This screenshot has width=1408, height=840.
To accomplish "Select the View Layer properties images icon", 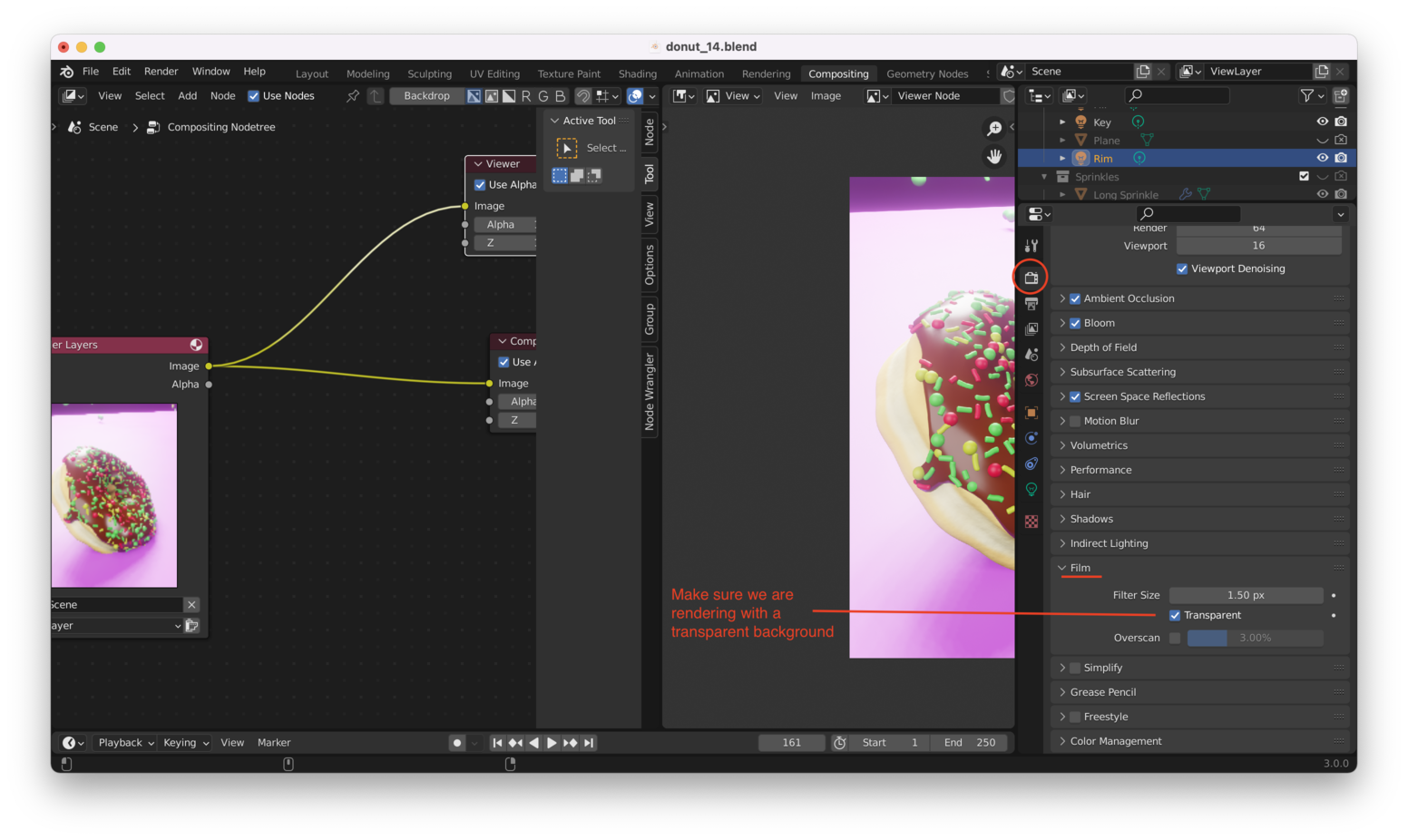I will point(1031,328).
